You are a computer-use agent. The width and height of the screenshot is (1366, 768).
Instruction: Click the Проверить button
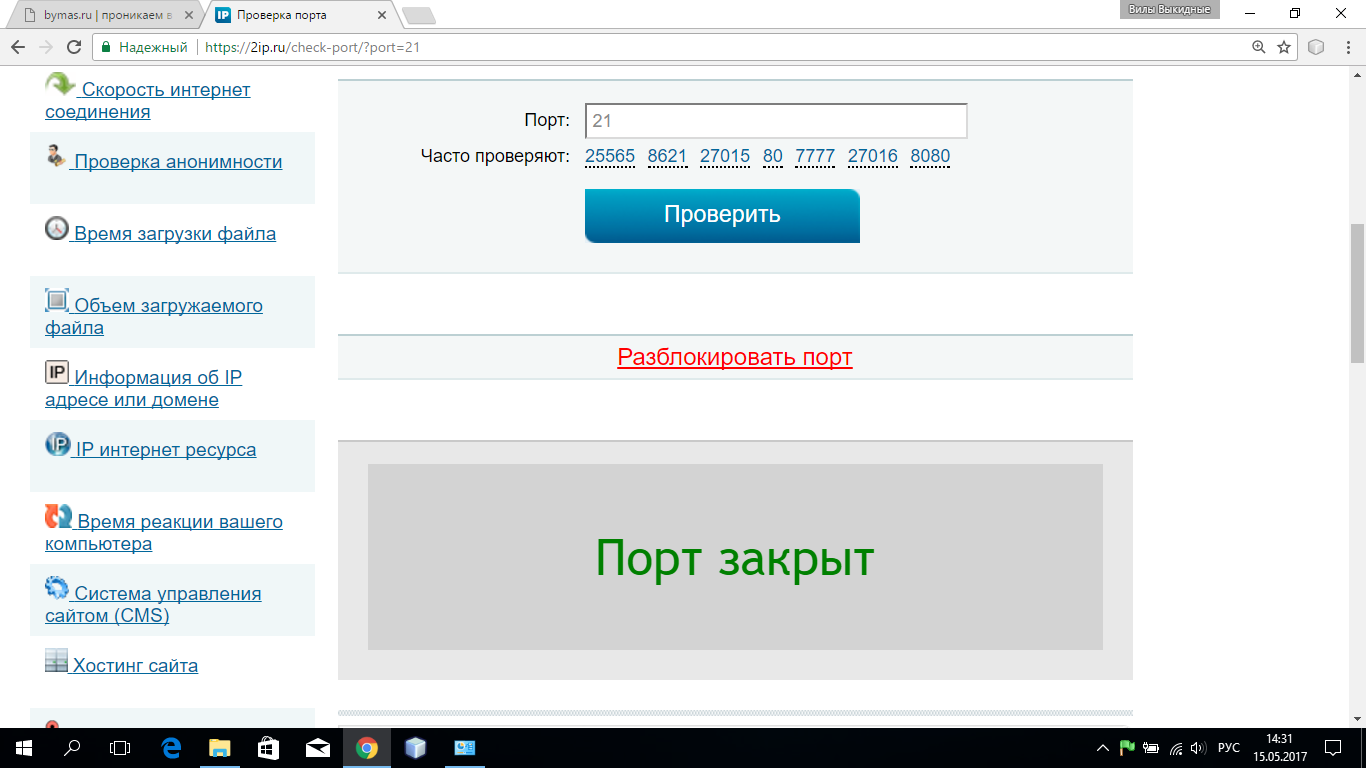pos(722,215)
